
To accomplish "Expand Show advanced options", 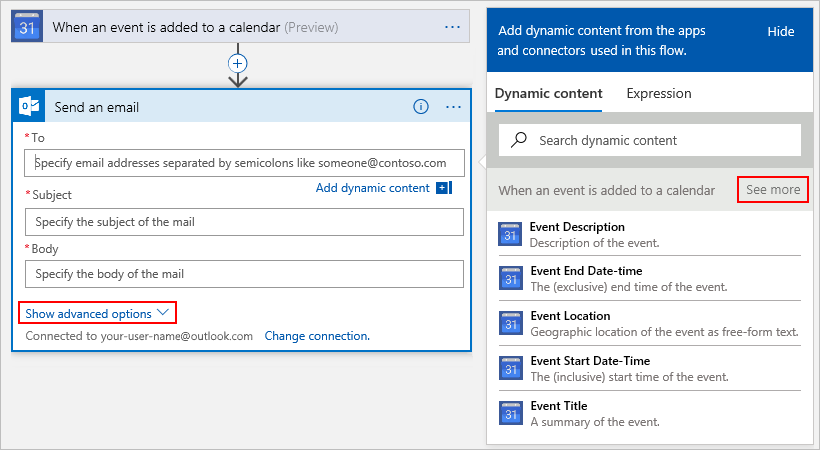I will [97, 313].
